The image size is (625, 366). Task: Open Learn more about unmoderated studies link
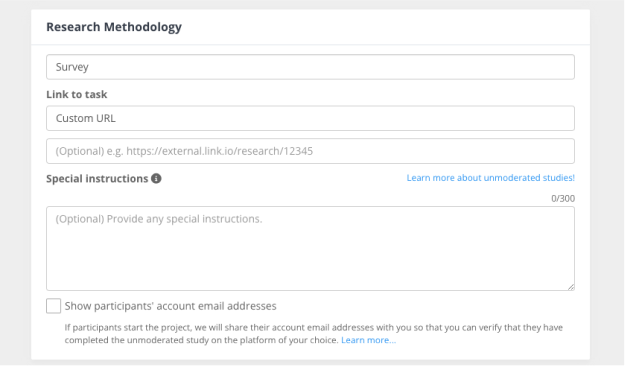point(490,178)
